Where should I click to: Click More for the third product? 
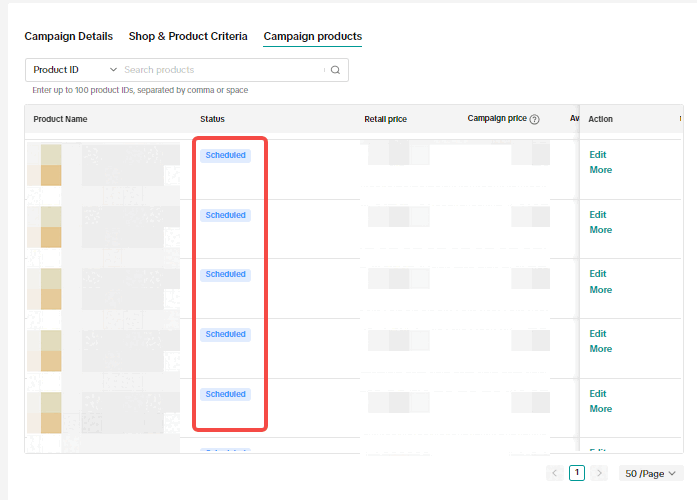point(600,290)
